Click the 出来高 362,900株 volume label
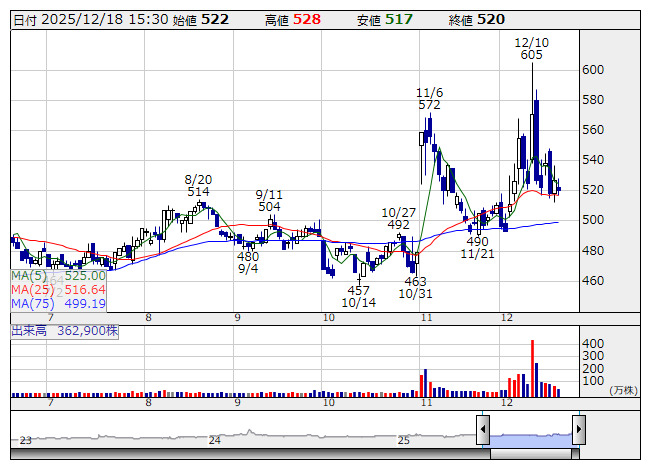653x470 pixels. [x=65, y=331]
